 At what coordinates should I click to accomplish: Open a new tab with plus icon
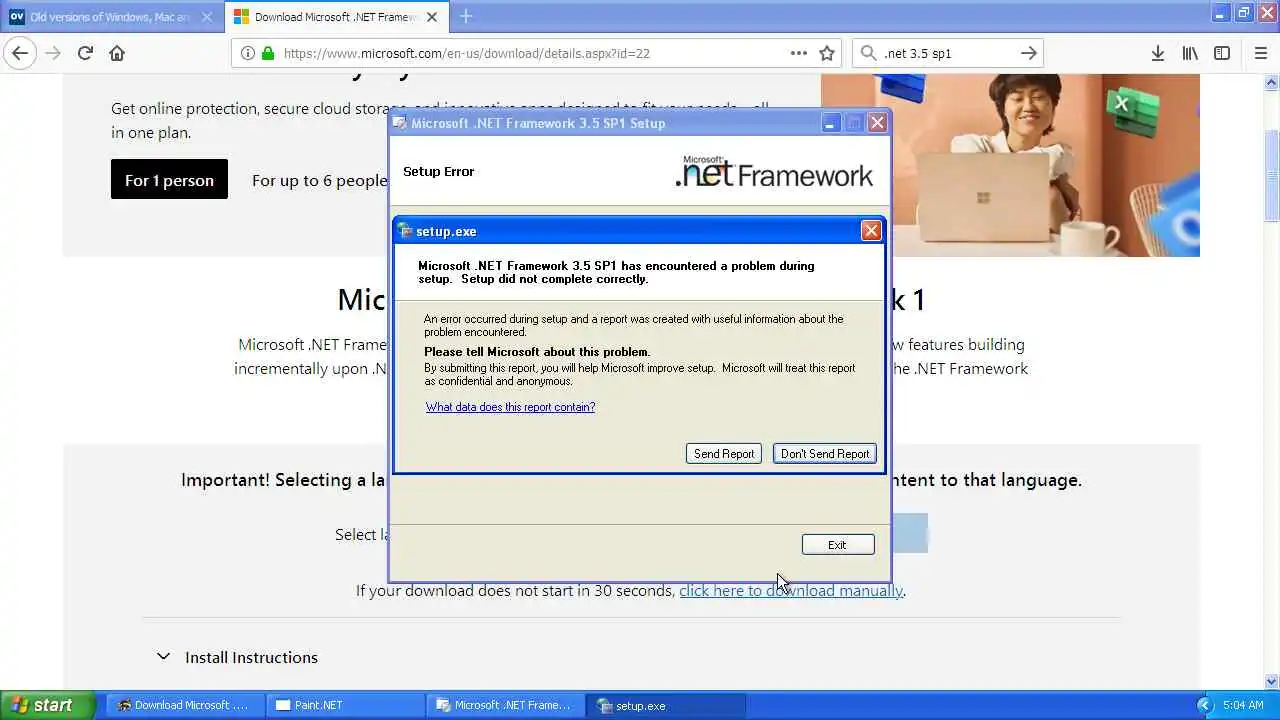pos(466,16)
